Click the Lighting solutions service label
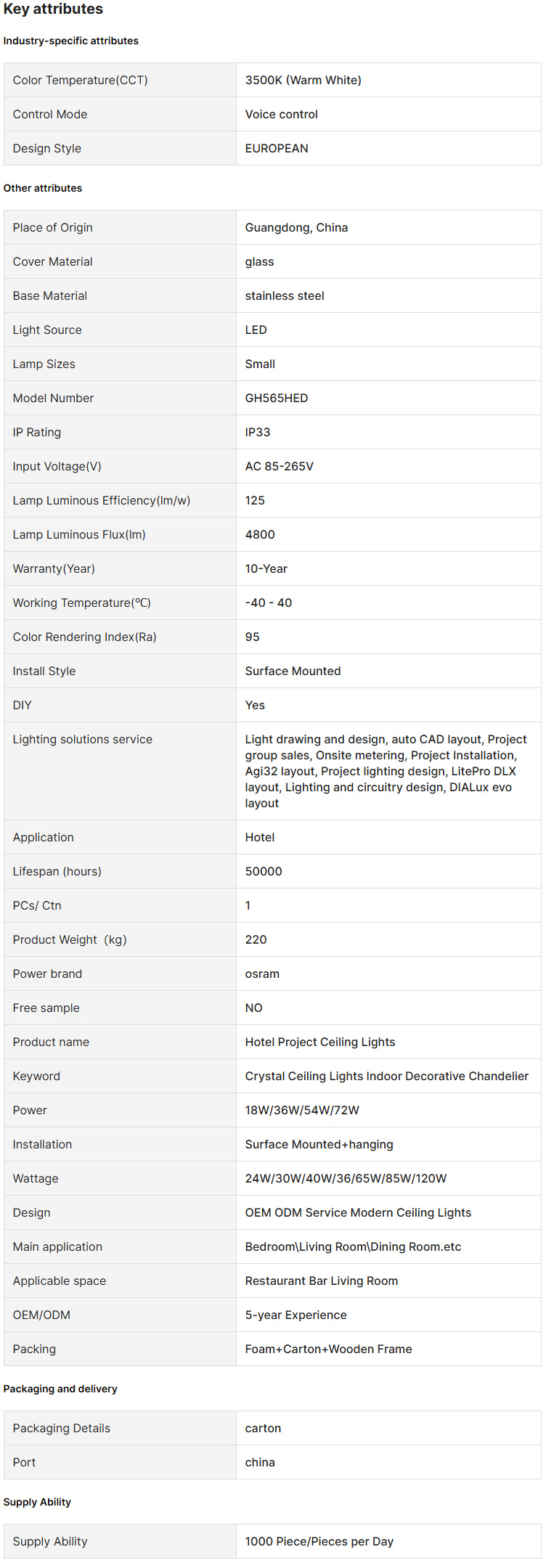 pos(82,739)
